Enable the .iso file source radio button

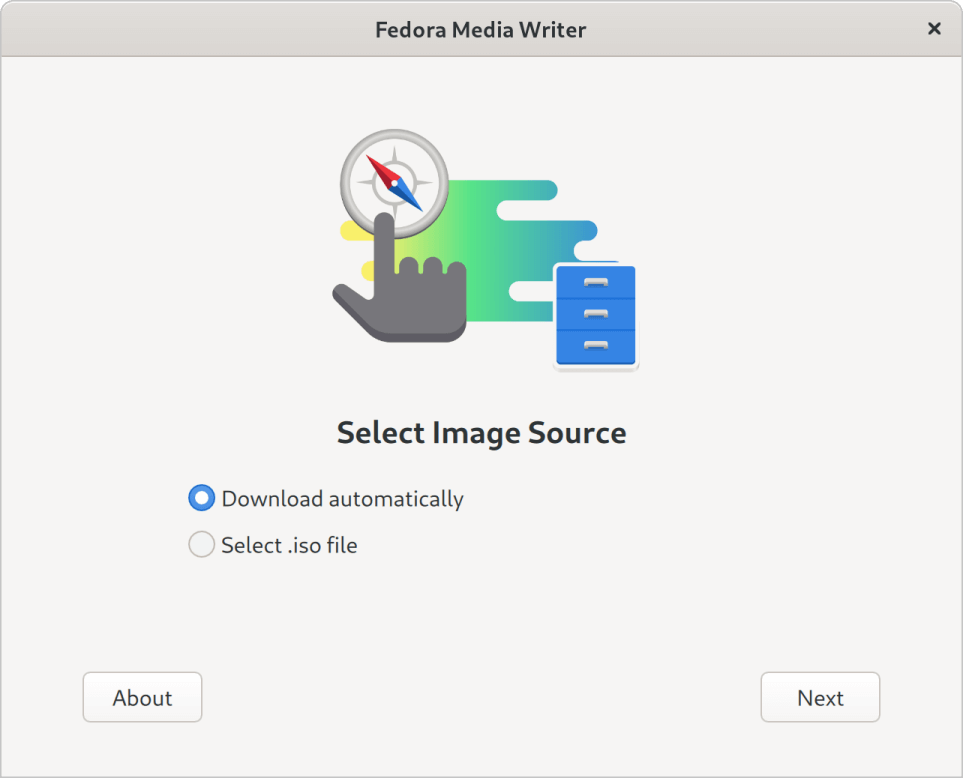pyautogui.click(x=201, y=544)
